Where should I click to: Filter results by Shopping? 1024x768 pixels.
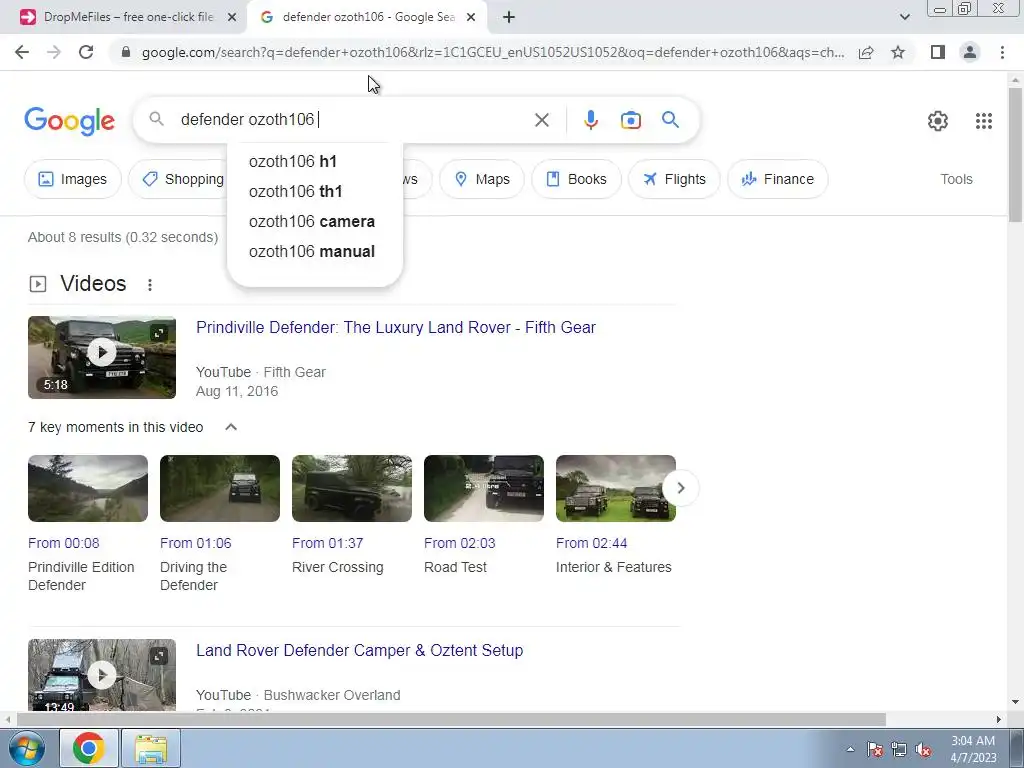coord(178,179)
